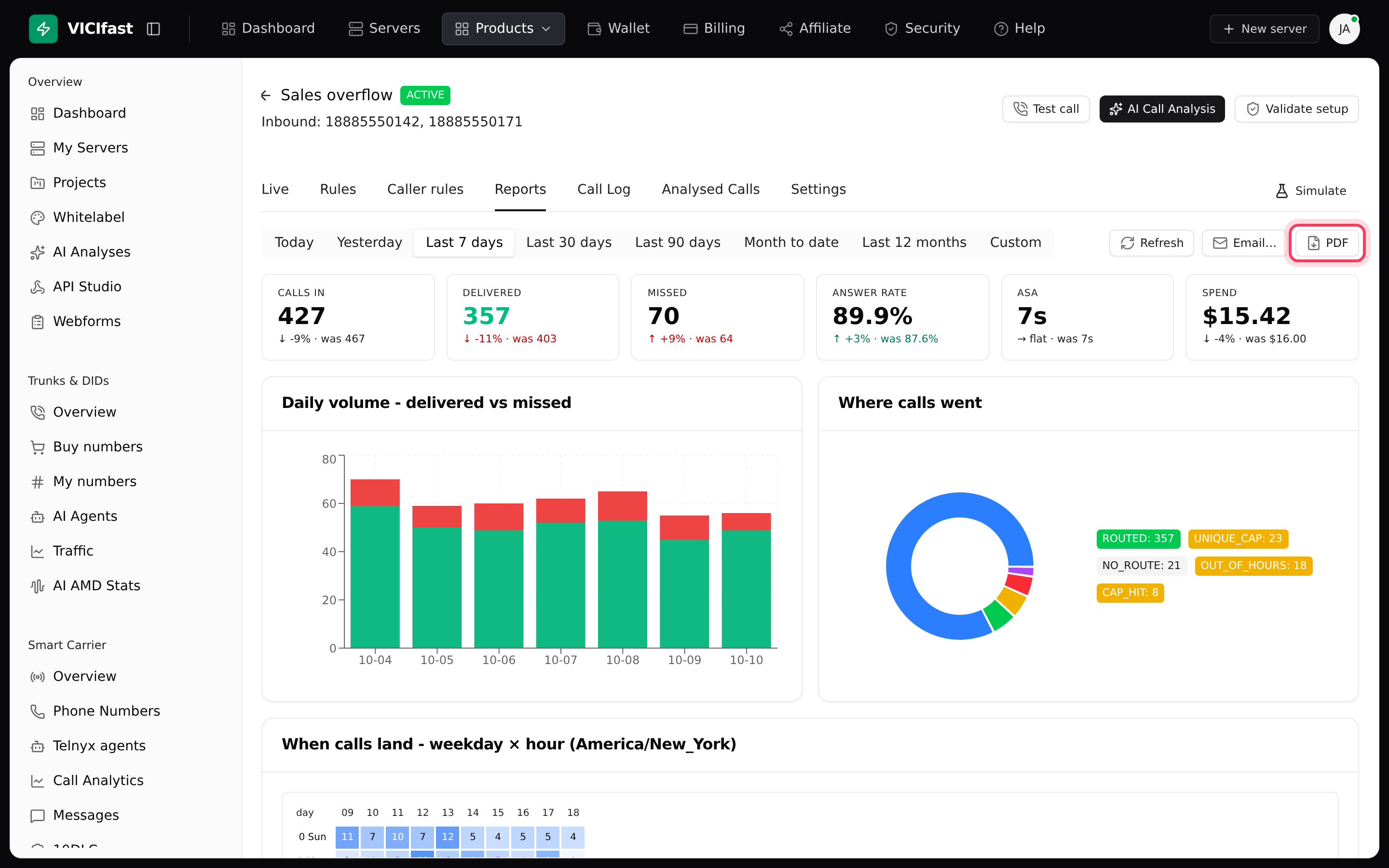Switch to the Live tab
This screenshot has width=1389, height=868.
(x=275, y=190)
